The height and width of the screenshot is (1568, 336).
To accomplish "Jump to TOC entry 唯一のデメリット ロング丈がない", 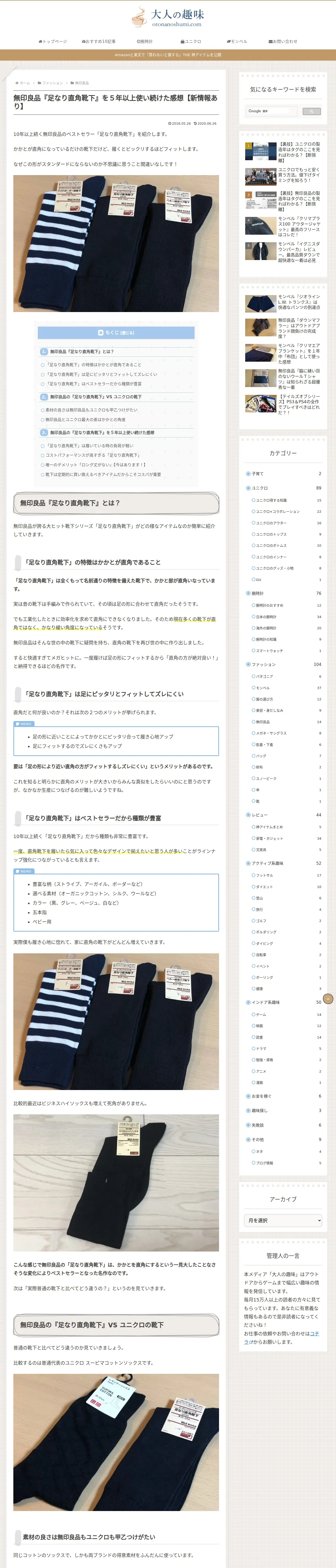I will 96,464.
